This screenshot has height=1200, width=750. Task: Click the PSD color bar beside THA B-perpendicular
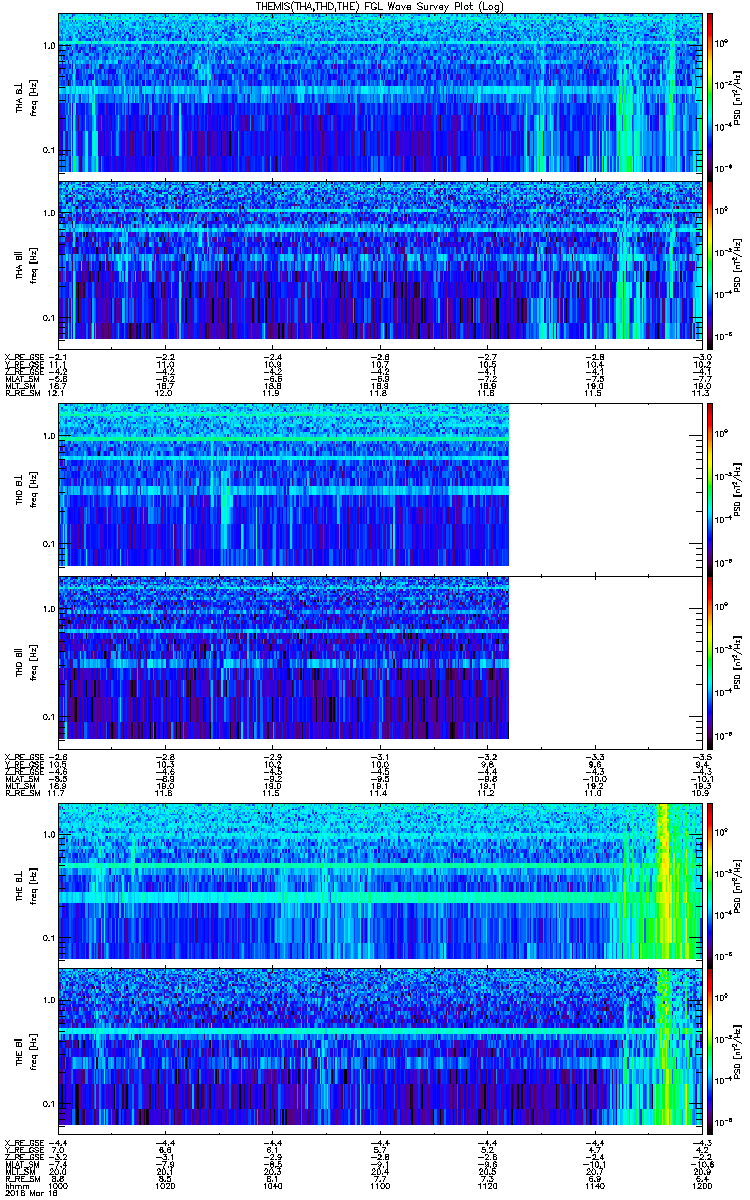coord(710,93)
